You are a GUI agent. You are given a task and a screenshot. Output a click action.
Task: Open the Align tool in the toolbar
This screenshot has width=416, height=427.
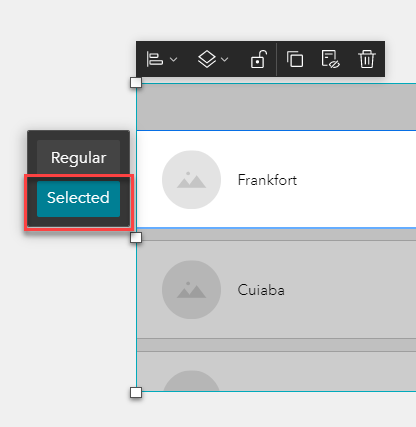pos(155,59)
